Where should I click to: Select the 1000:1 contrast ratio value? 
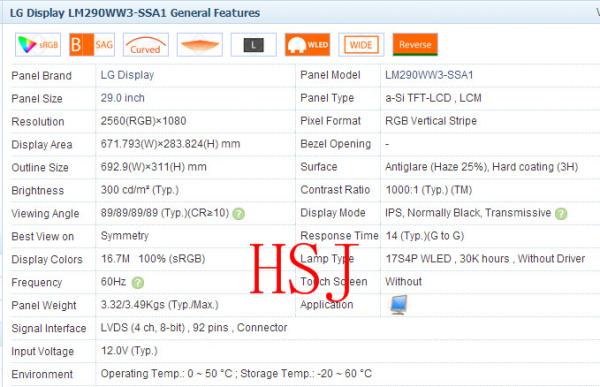(429, 190)
